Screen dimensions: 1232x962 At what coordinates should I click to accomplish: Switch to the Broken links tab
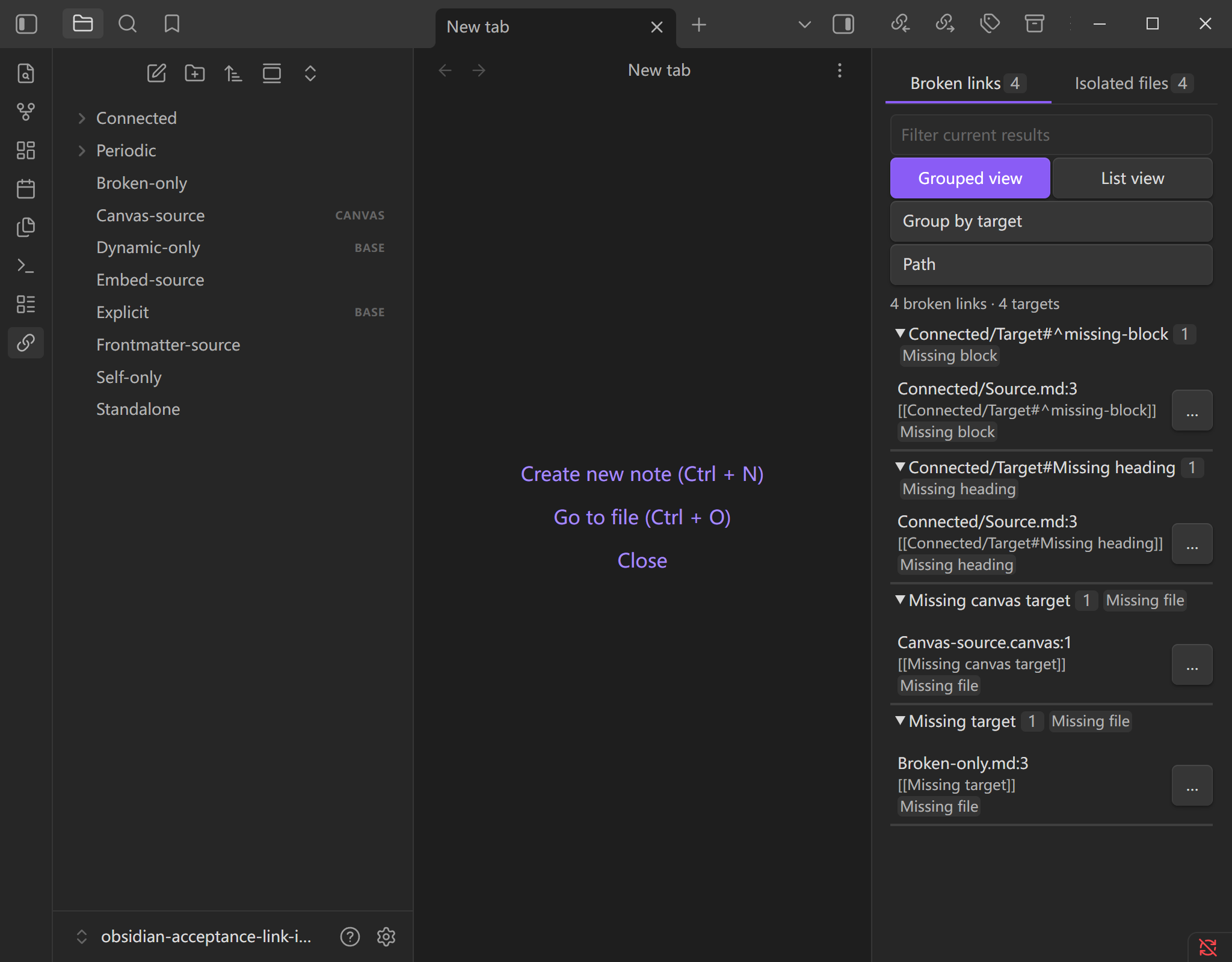click(x=968, y=83)
